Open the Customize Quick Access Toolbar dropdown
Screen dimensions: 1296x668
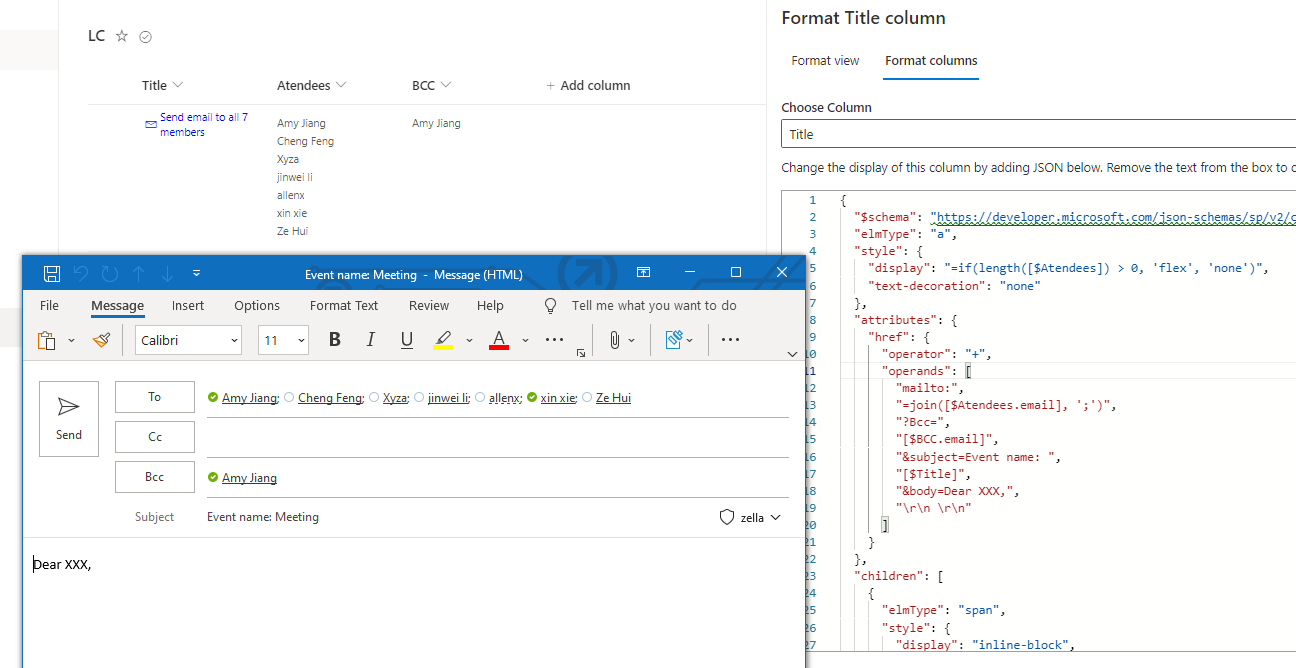point(196,273)
